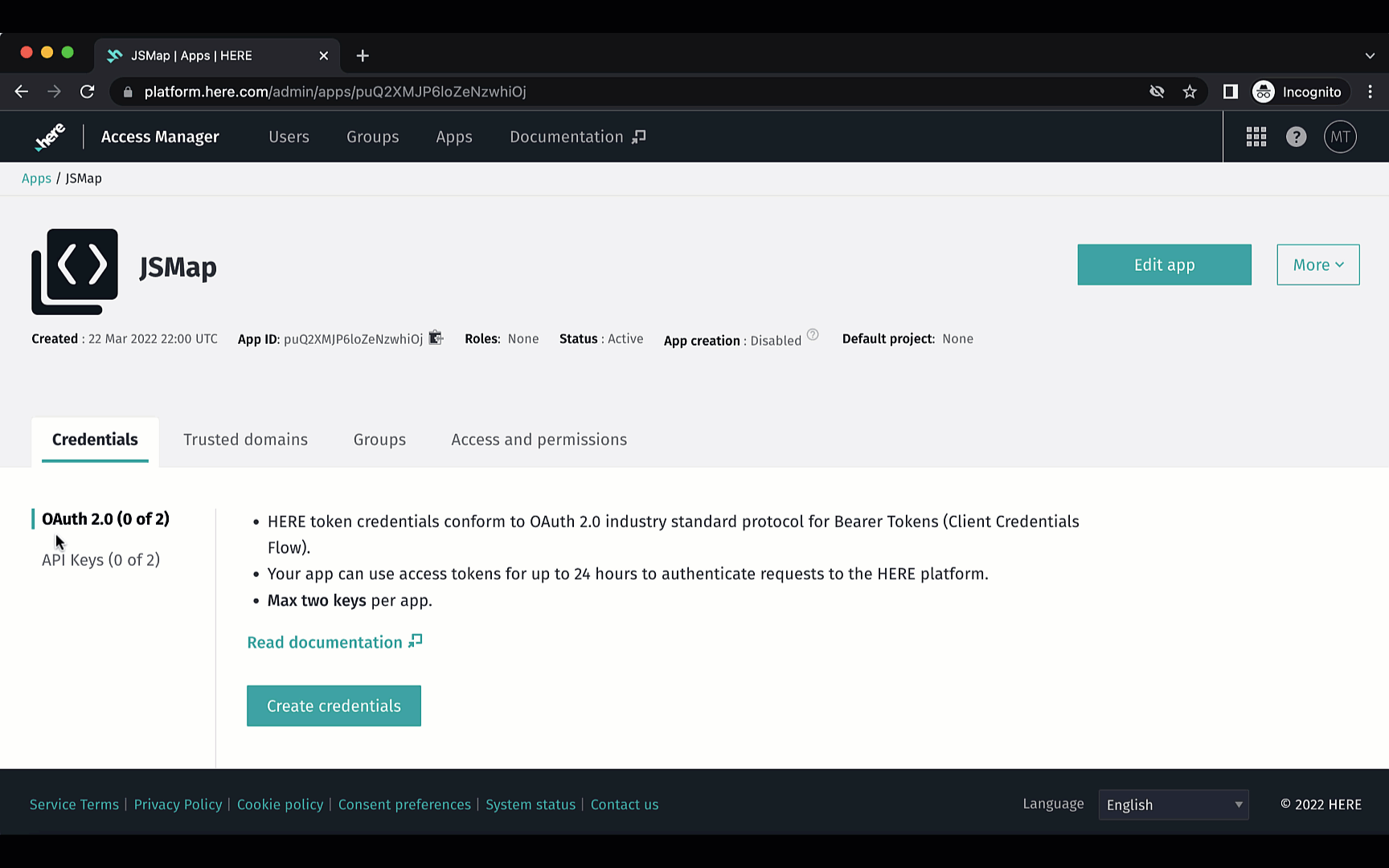This screenshot has width=1389, height=868.
Task: Open the More dropdown button
Action: 1318,264
